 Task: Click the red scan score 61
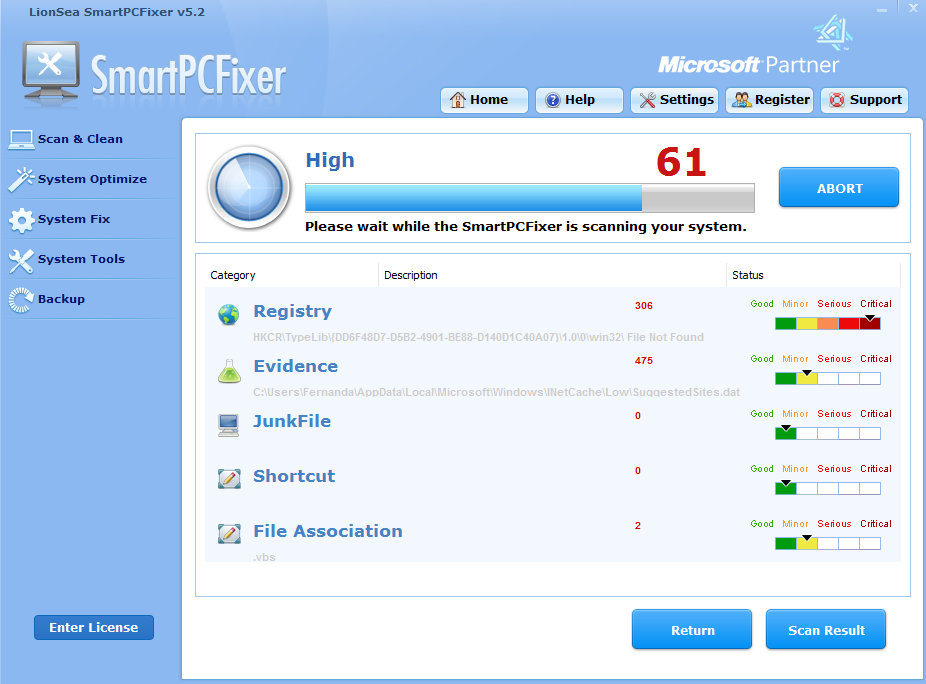pyautogui.click(x=681, y=162)
